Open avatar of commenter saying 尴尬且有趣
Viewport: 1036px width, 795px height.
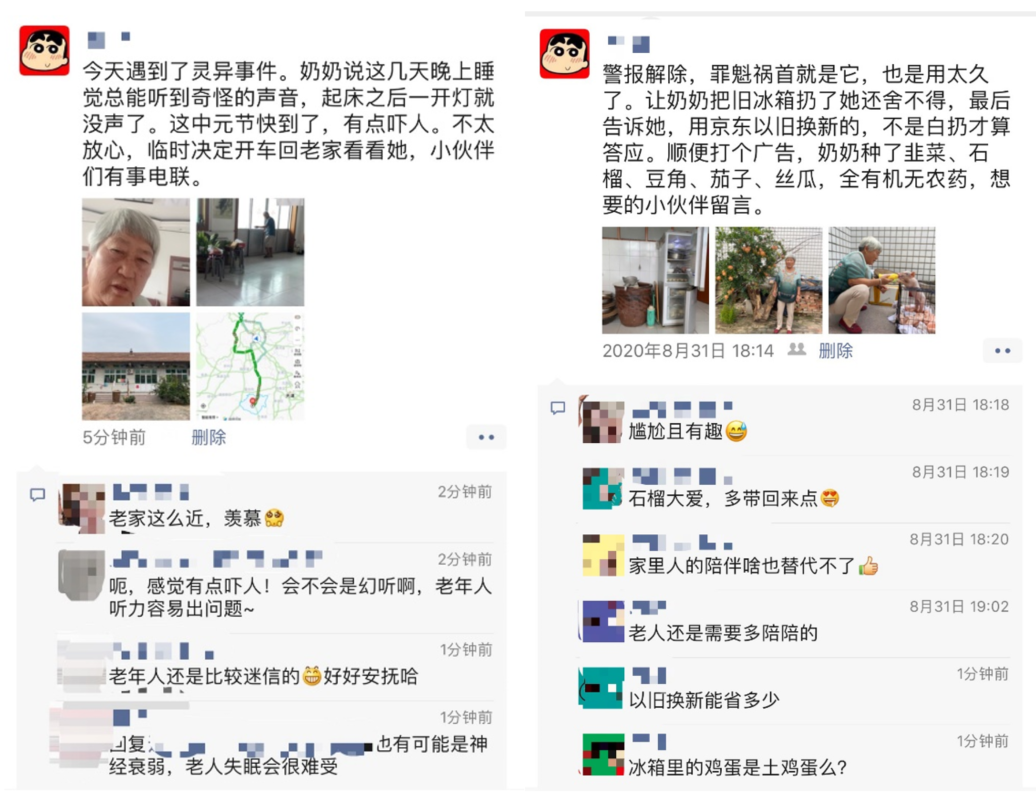tap(601, 421)
